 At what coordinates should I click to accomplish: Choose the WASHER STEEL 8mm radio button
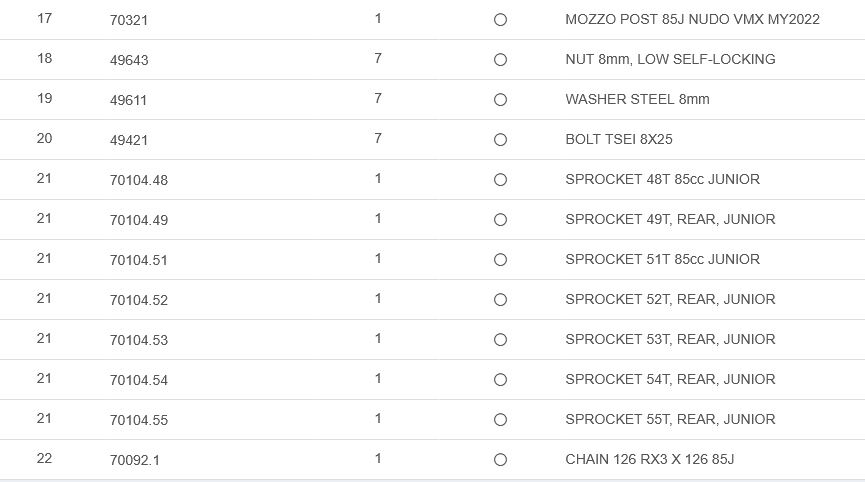pos(500,100)
